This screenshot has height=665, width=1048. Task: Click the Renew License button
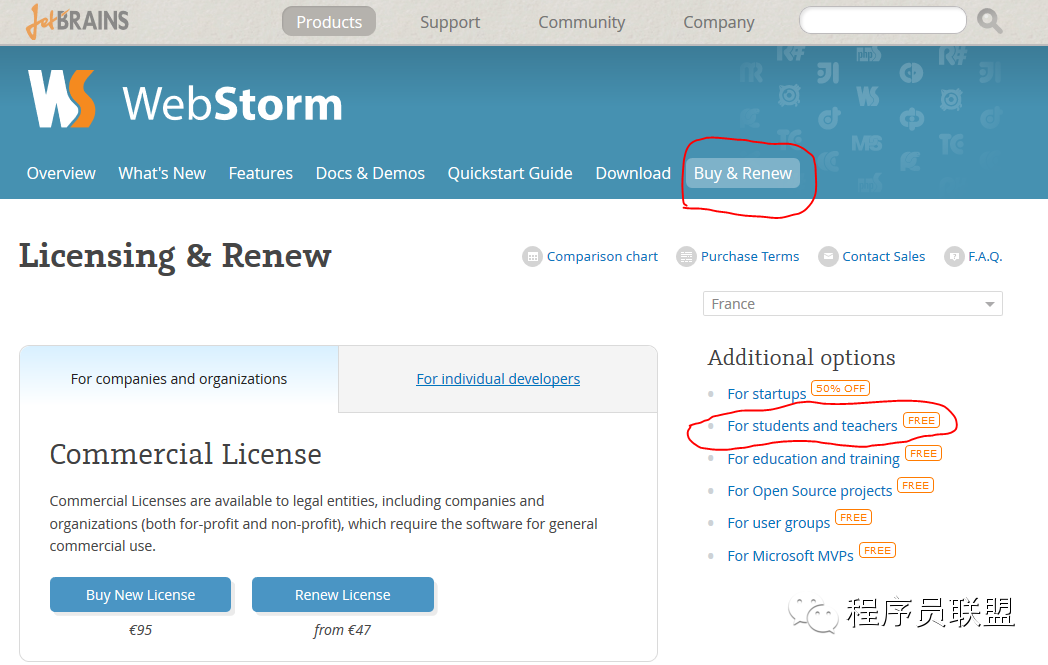[343, 595]
